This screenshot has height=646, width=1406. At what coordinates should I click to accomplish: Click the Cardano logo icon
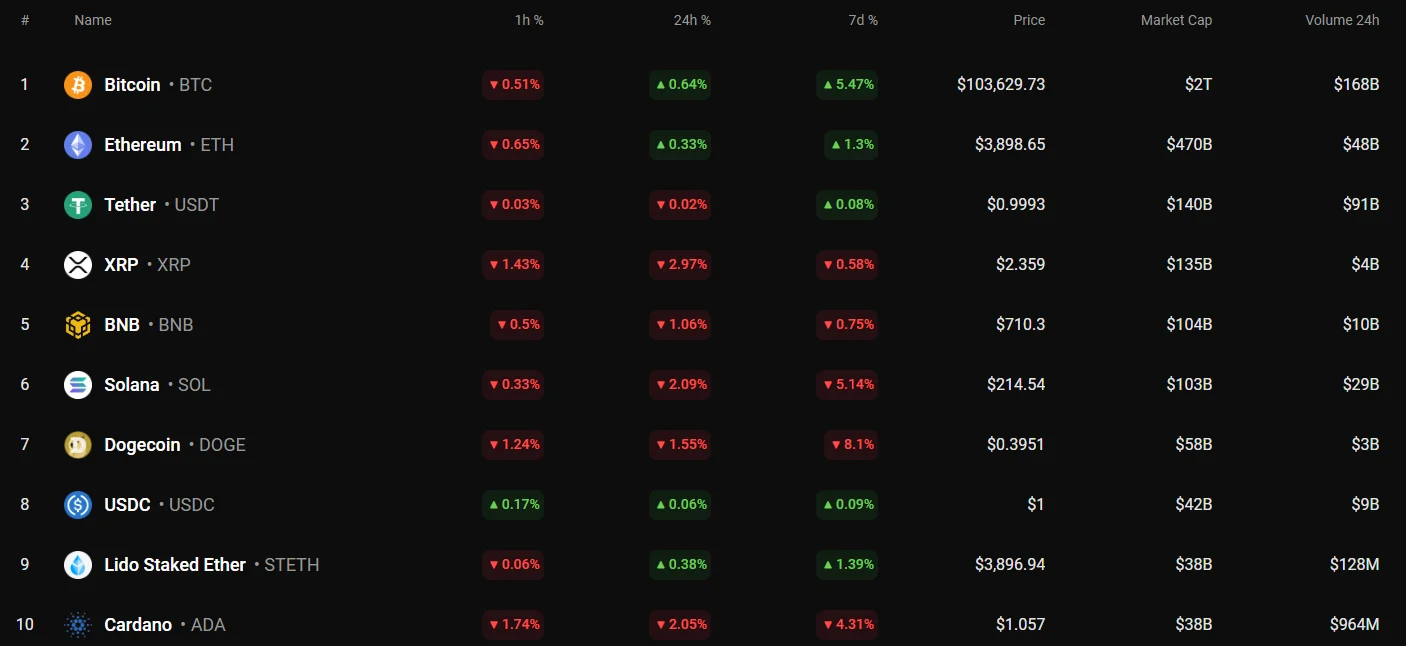pos(78,625)
